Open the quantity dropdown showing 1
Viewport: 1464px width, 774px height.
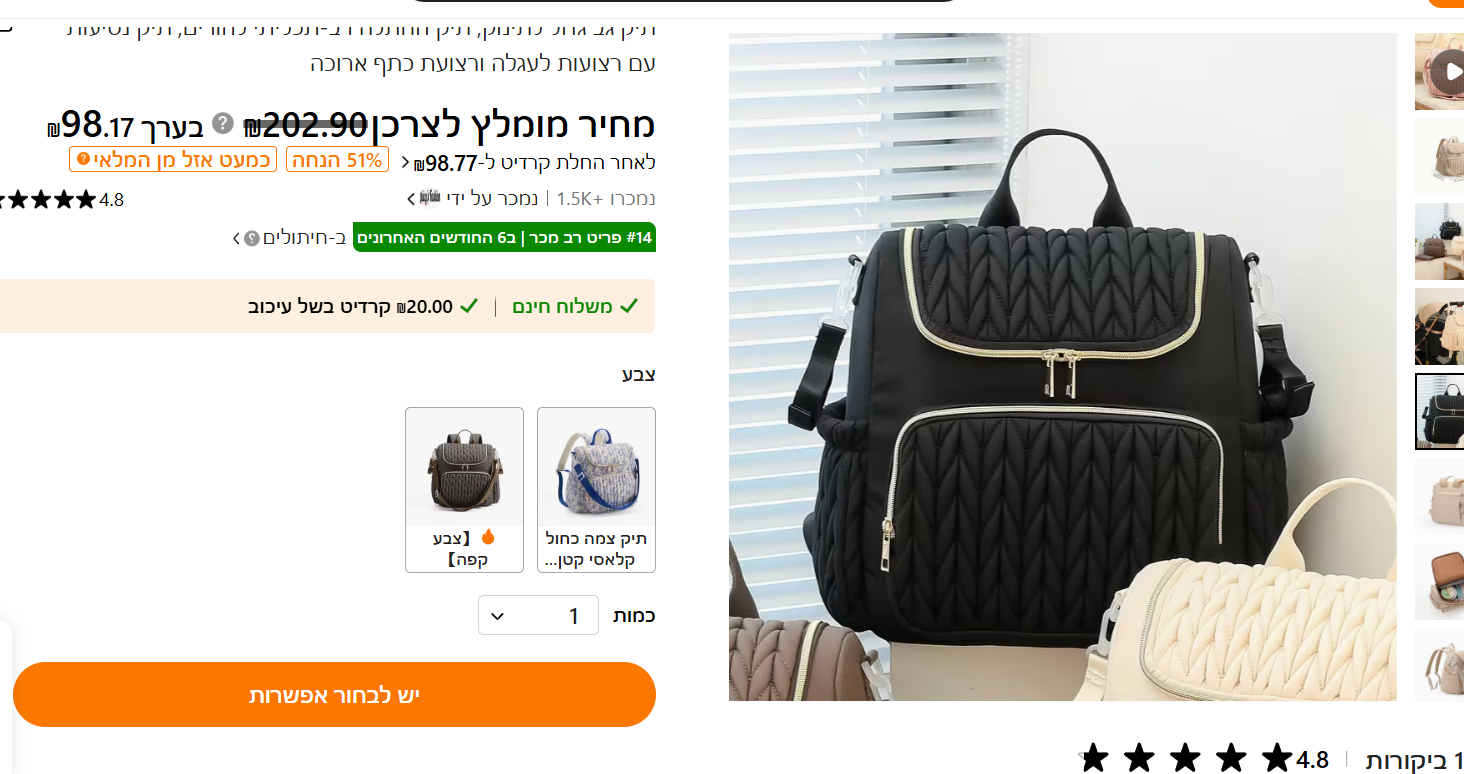(x=538, y=615)
